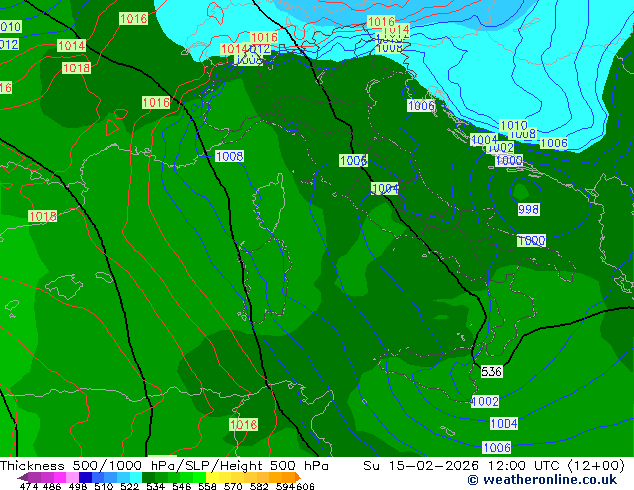Select the legend value 546
The height and width of the screenshot is (490, 634).
point(181,486)
